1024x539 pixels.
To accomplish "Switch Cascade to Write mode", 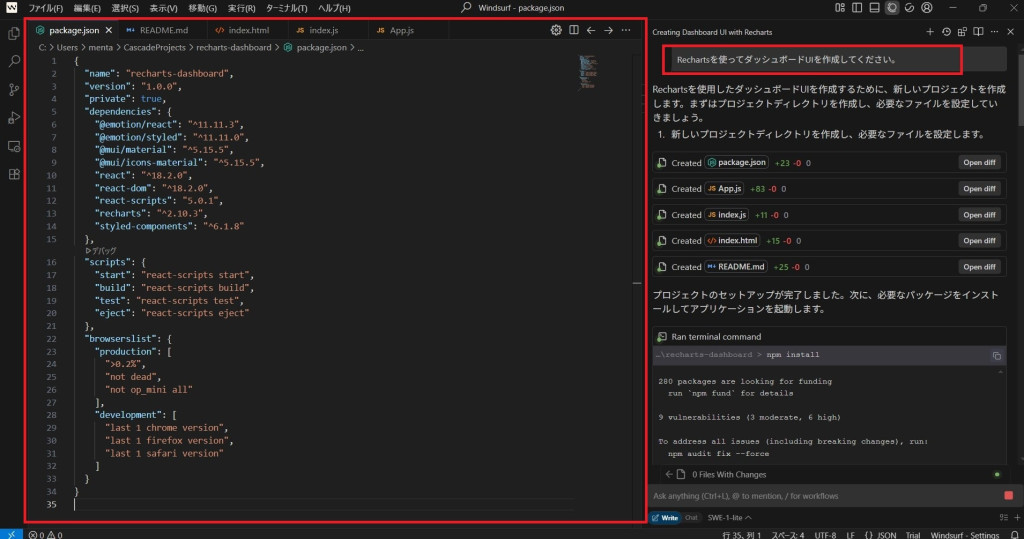I will (x=665, y=517).
